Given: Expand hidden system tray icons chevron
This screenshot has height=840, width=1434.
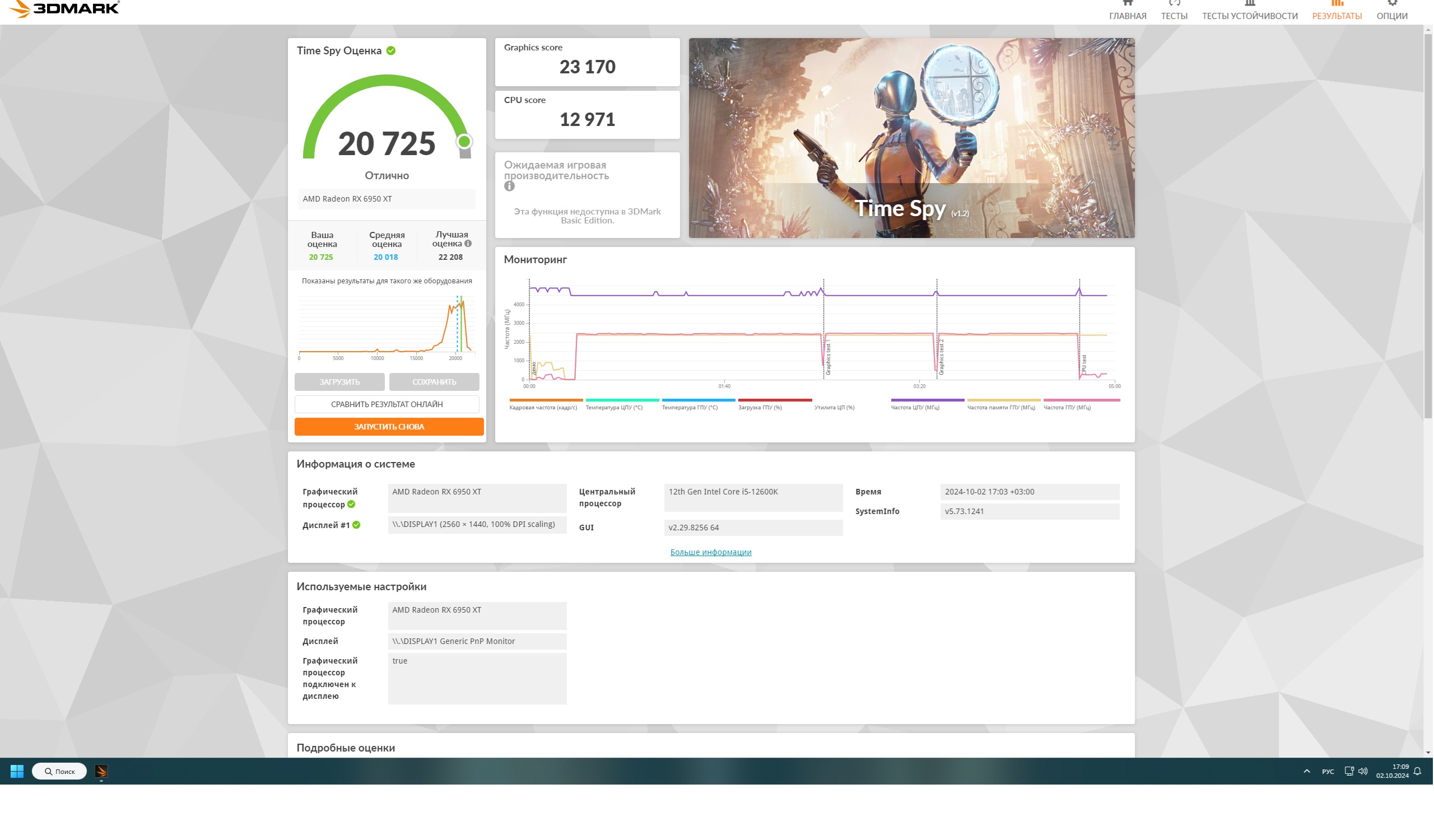Looking at the screenshot, I should pos(1307,772).
